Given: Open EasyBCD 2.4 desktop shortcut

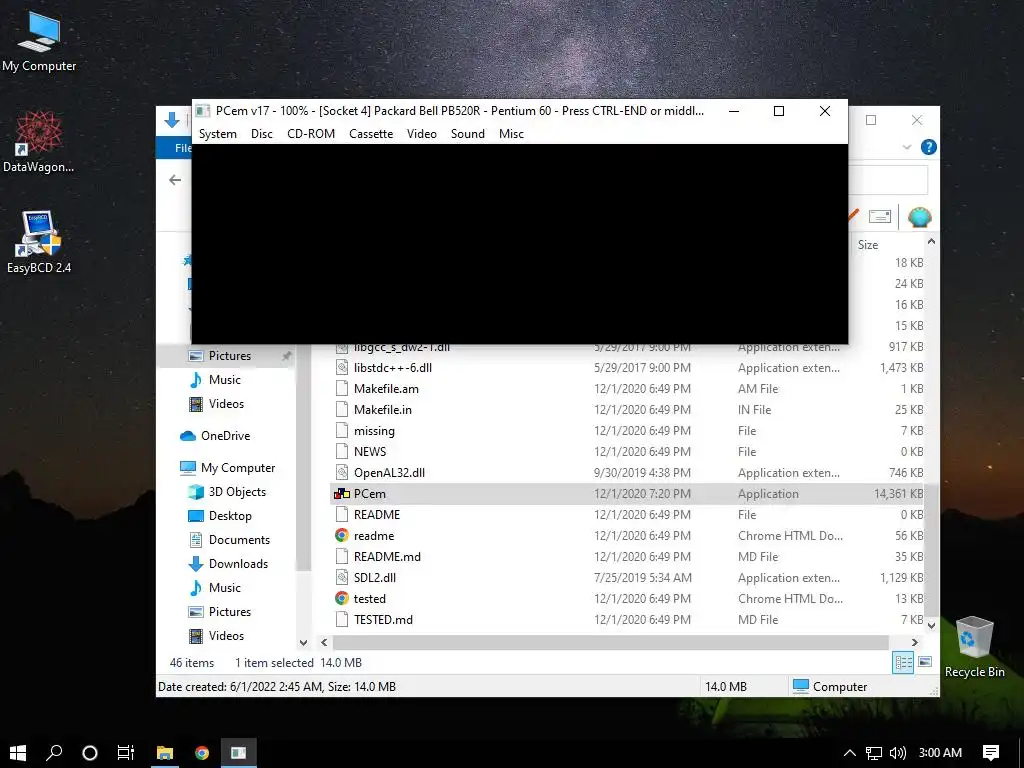Looking at the screenshot, I should [39, 242].
